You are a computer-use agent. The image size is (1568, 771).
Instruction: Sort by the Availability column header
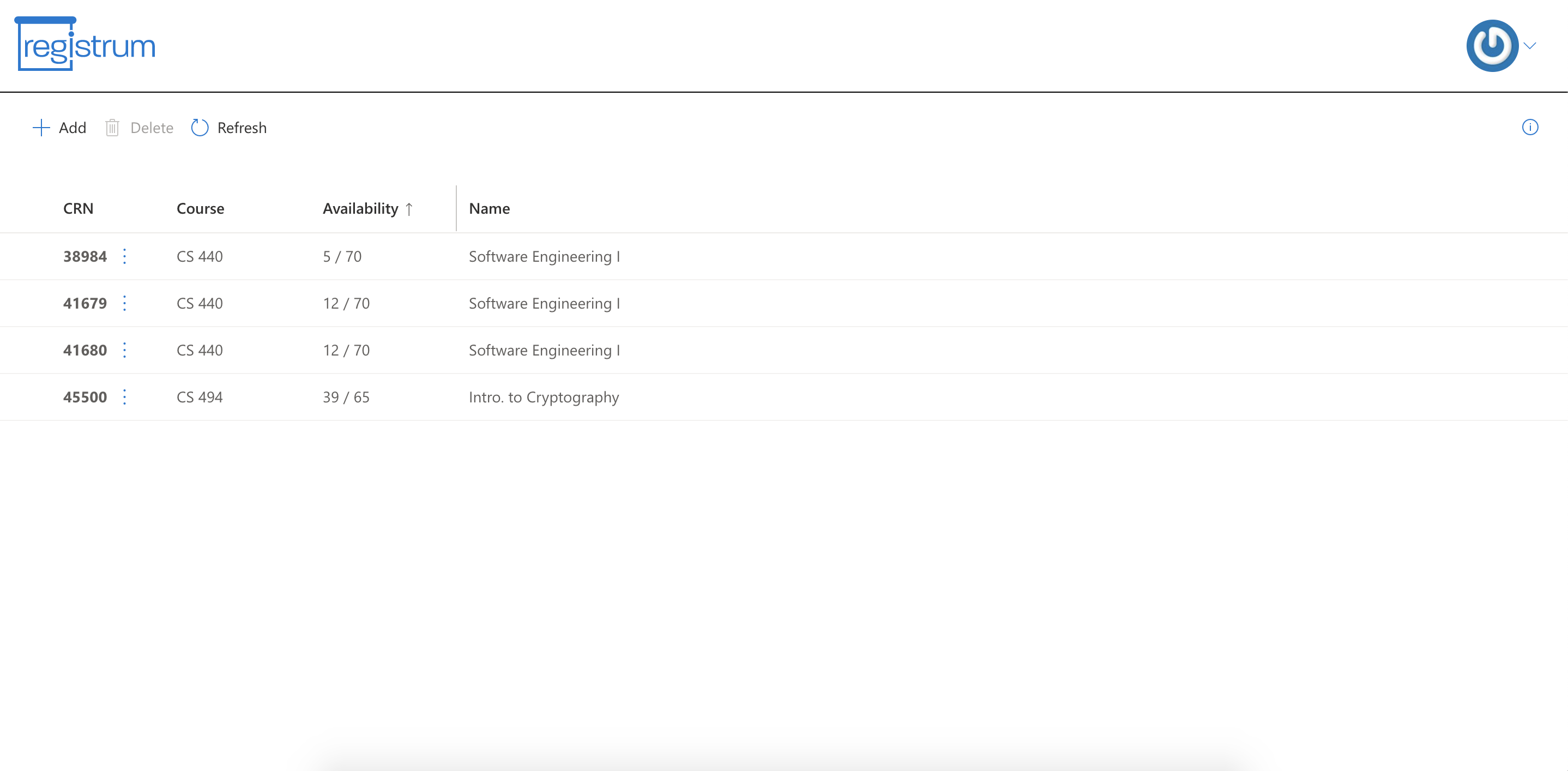coord(360,209)
